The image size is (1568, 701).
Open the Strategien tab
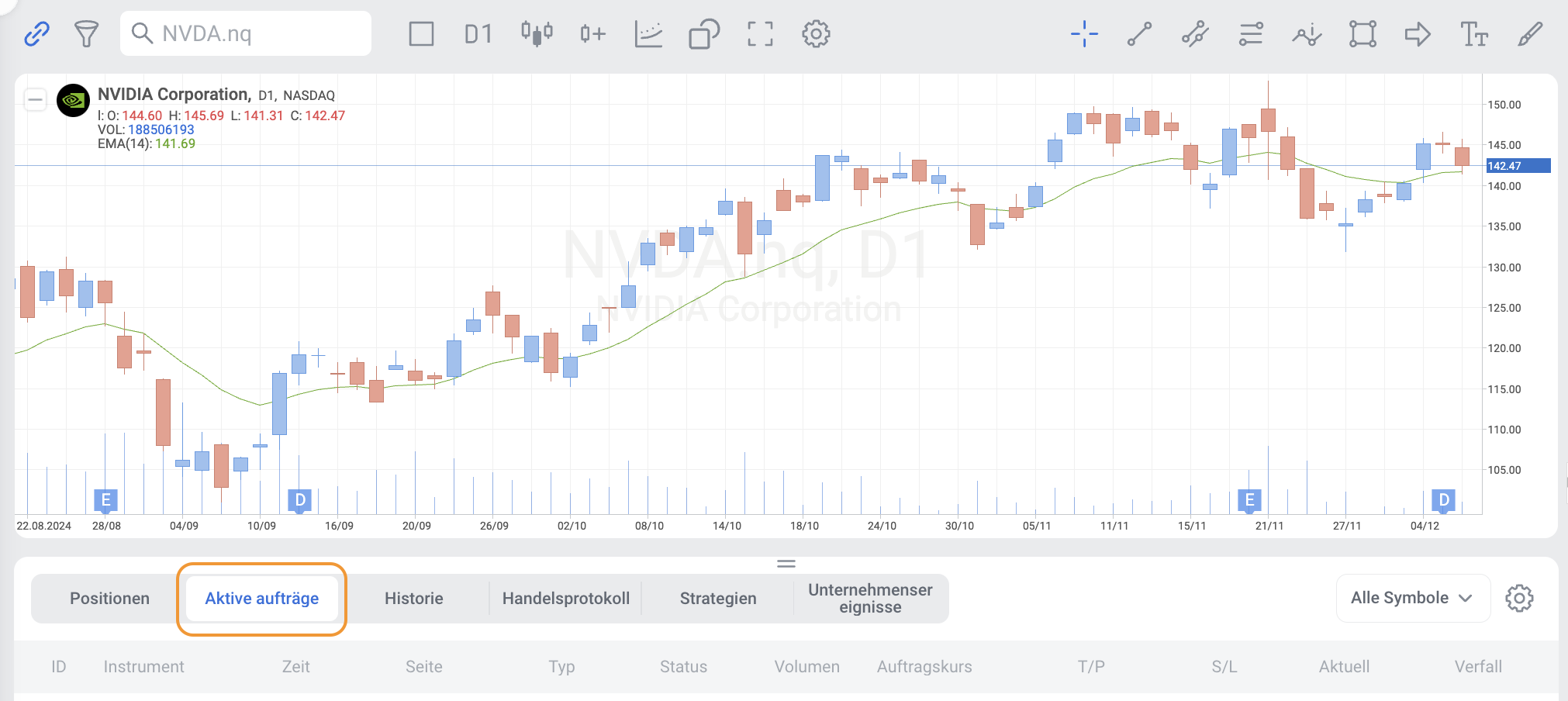pyautogui.click(x=718, y=599)
